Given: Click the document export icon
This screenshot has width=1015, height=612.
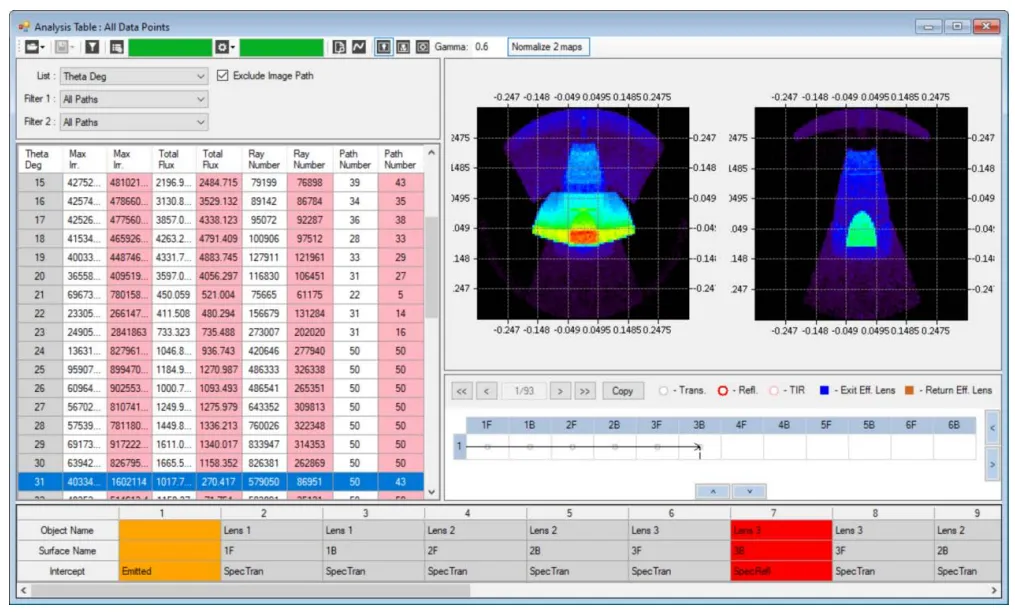Looking at the screenshot, I should (x=339, y=47).
